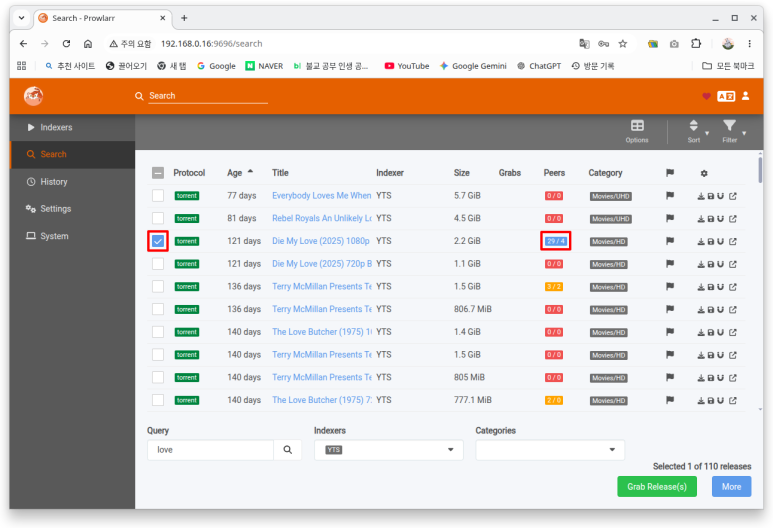Open the ChatGPT bookmark
The height and width of the screenshot is (528, 773).
(x=539, y=66)
